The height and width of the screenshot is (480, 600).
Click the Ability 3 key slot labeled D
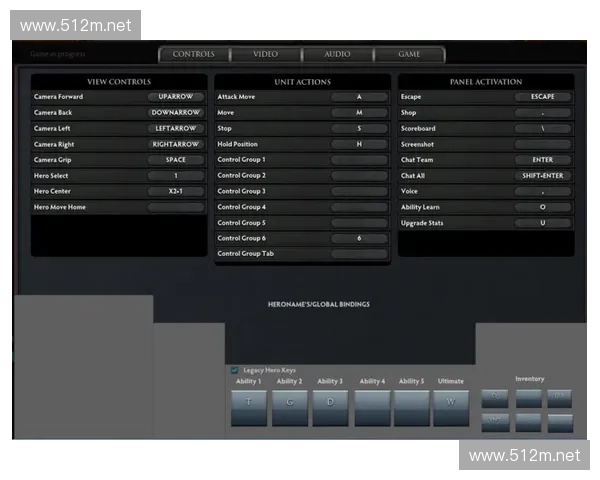click(330, 408)
